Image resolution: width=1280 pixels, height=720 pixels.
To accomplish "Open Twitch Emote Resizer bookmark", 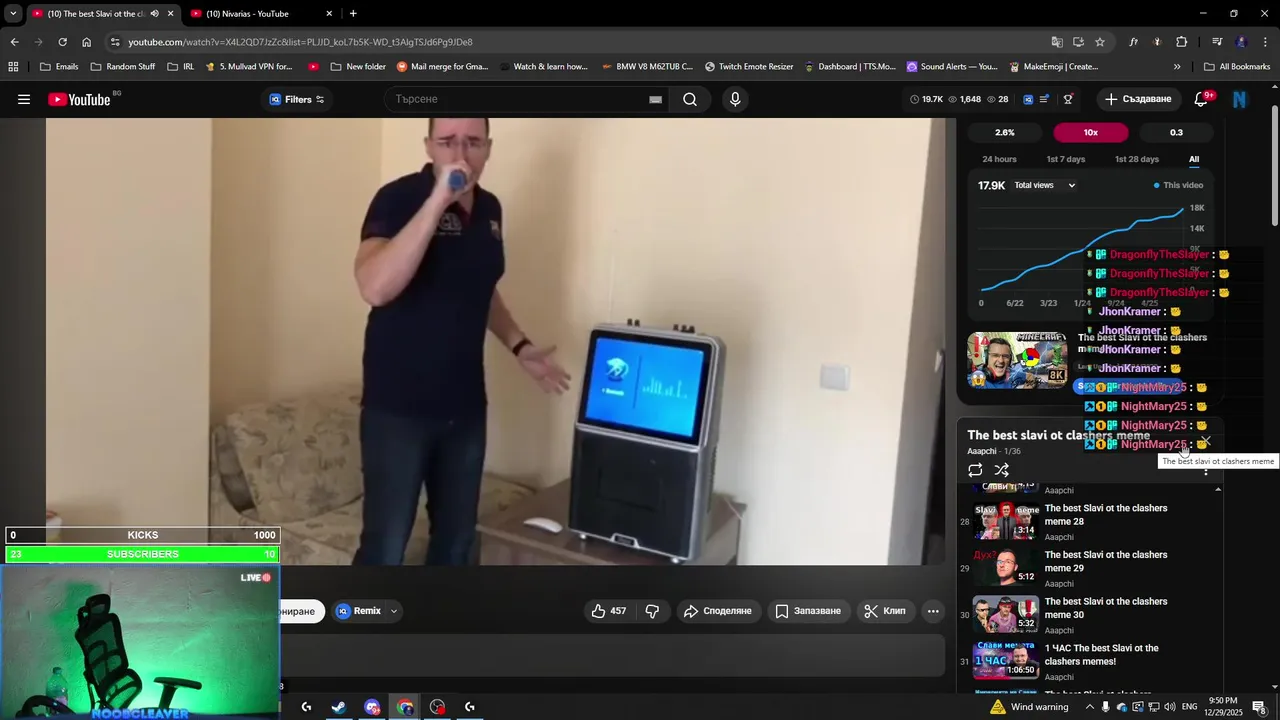I will tap(749, 67).
